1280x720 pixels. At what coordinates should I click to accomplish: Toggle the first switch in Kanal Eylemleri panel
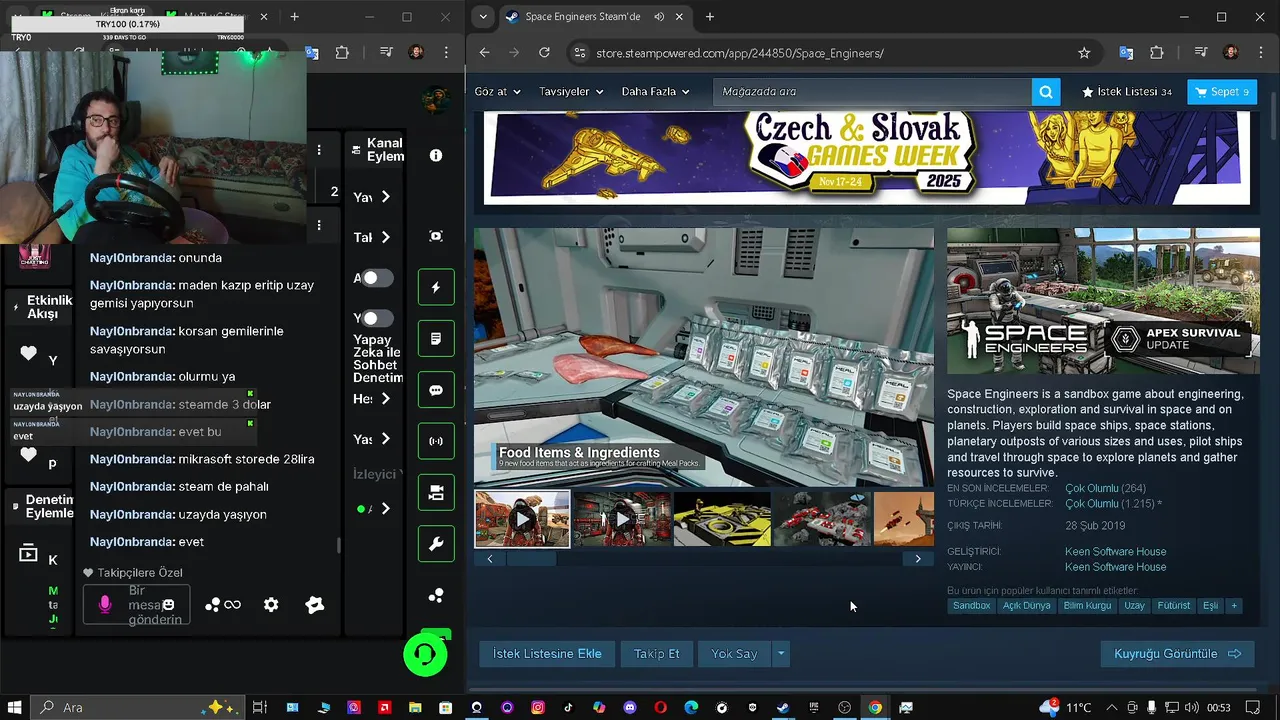[376, 278]
